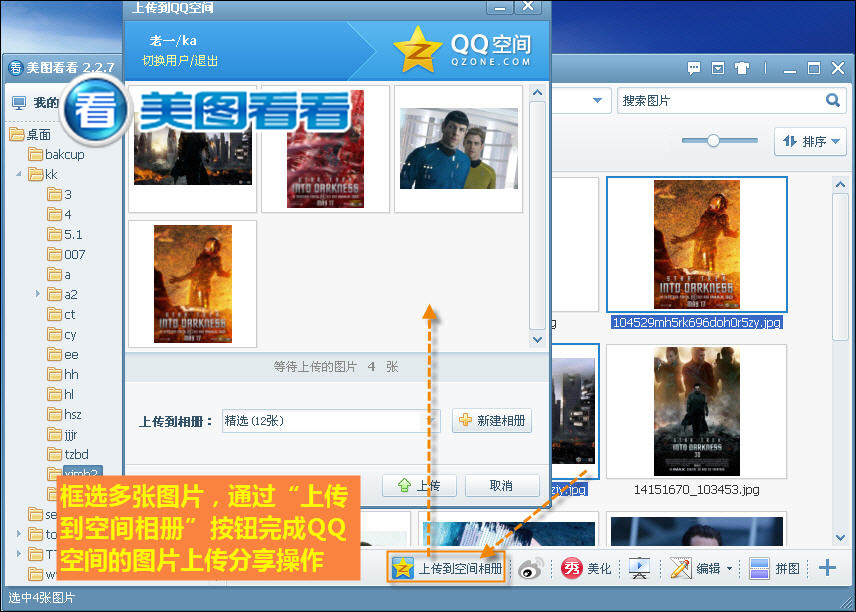Click scroll-down arrow of main image pane
The width and height of the screenshot is (856, 612).
[840, 538]
